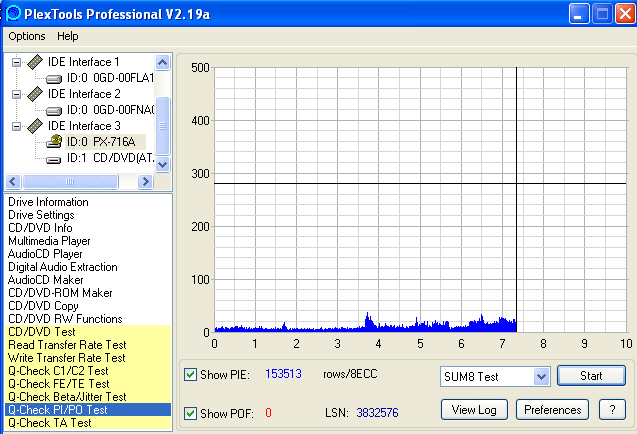
Task: Click the PlexTools logo icon in the title bar
Action: click(x=13, y=13)
